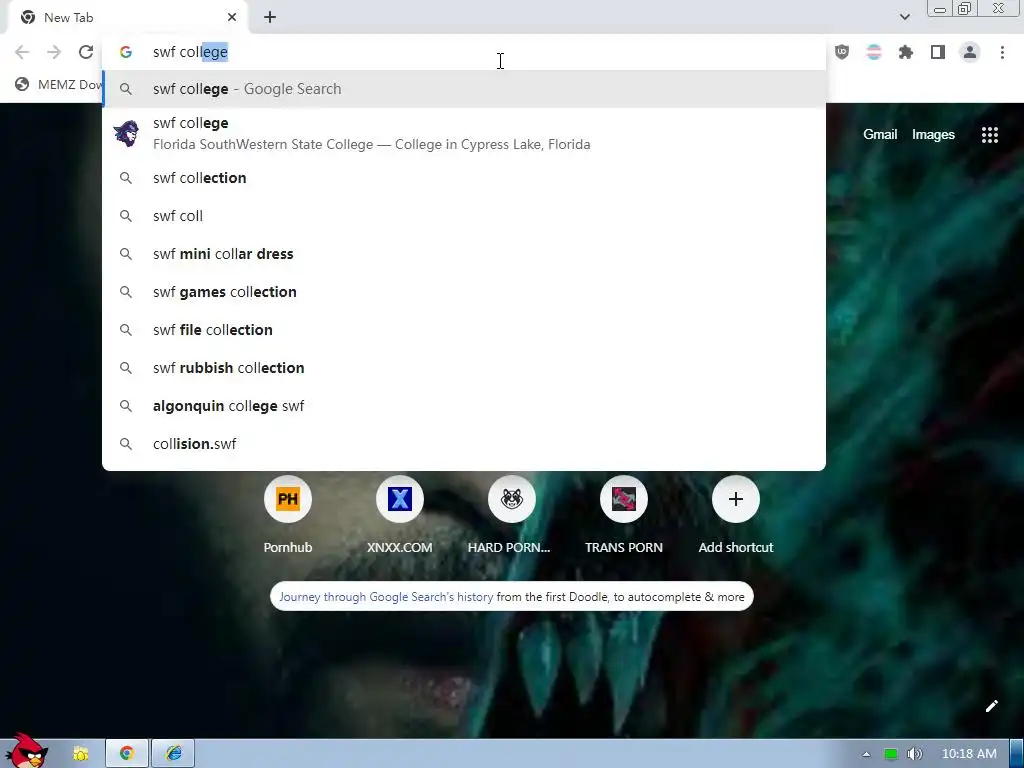Open the folder icon in the taskbar
Viewport: 1024px width, 768px height.
point(81,754)
